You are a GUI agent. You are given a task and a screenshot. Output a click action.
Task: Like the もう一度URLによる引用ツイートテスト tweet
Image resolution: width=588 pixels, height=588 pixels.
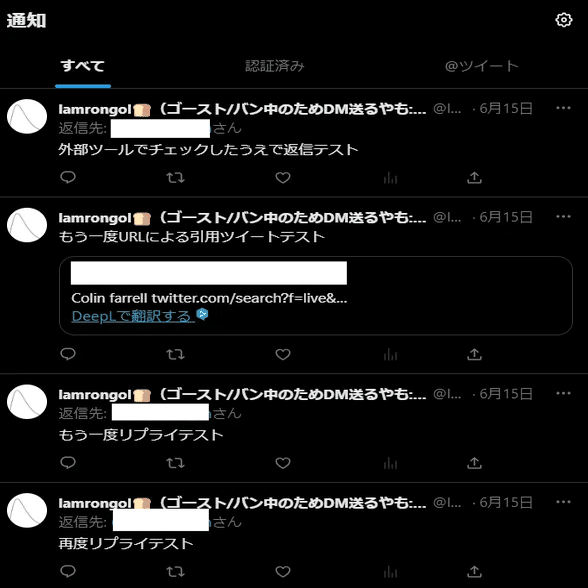283,354
